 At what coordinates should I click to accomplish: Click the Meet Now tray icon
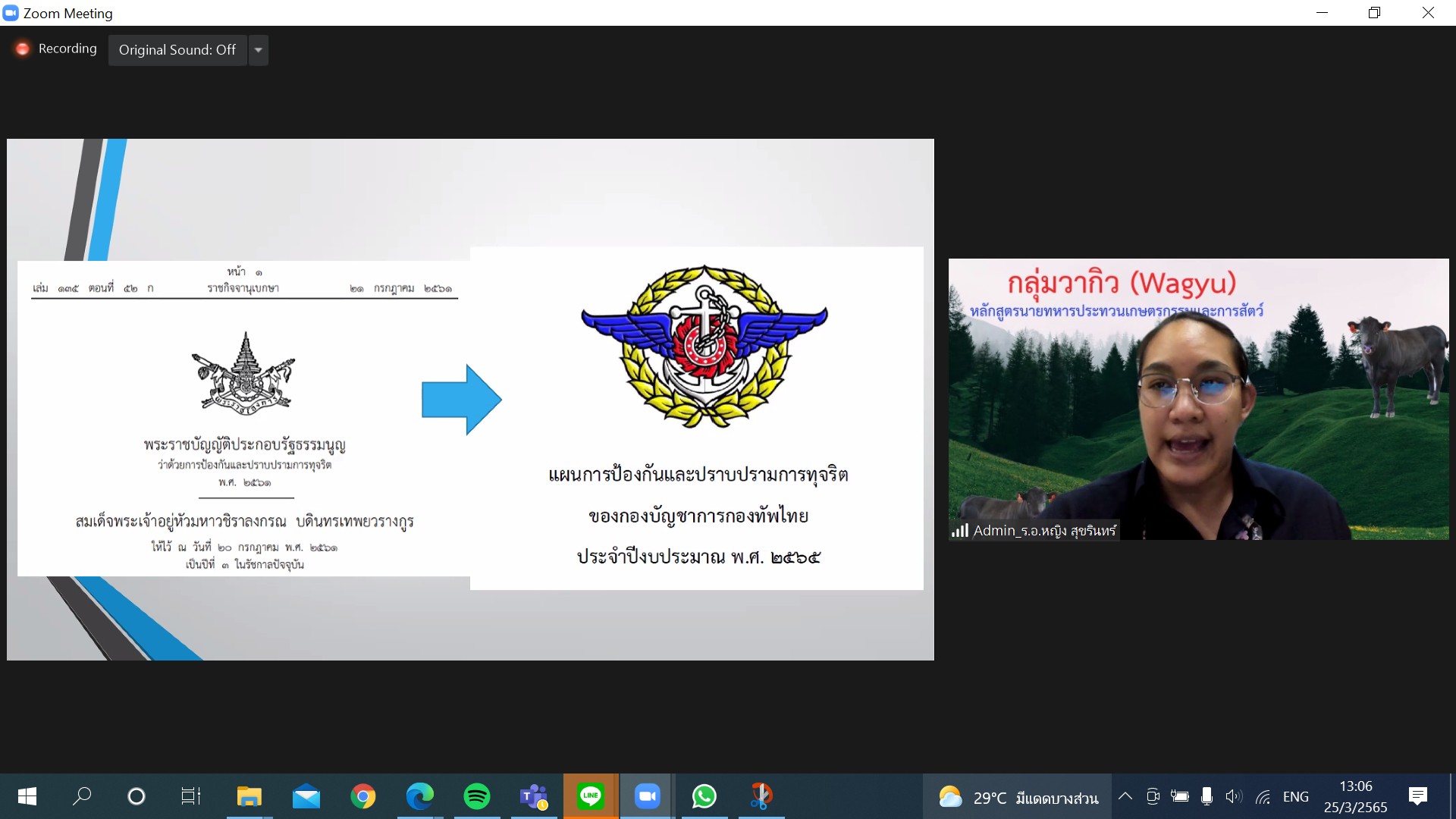coord(1153,796)
